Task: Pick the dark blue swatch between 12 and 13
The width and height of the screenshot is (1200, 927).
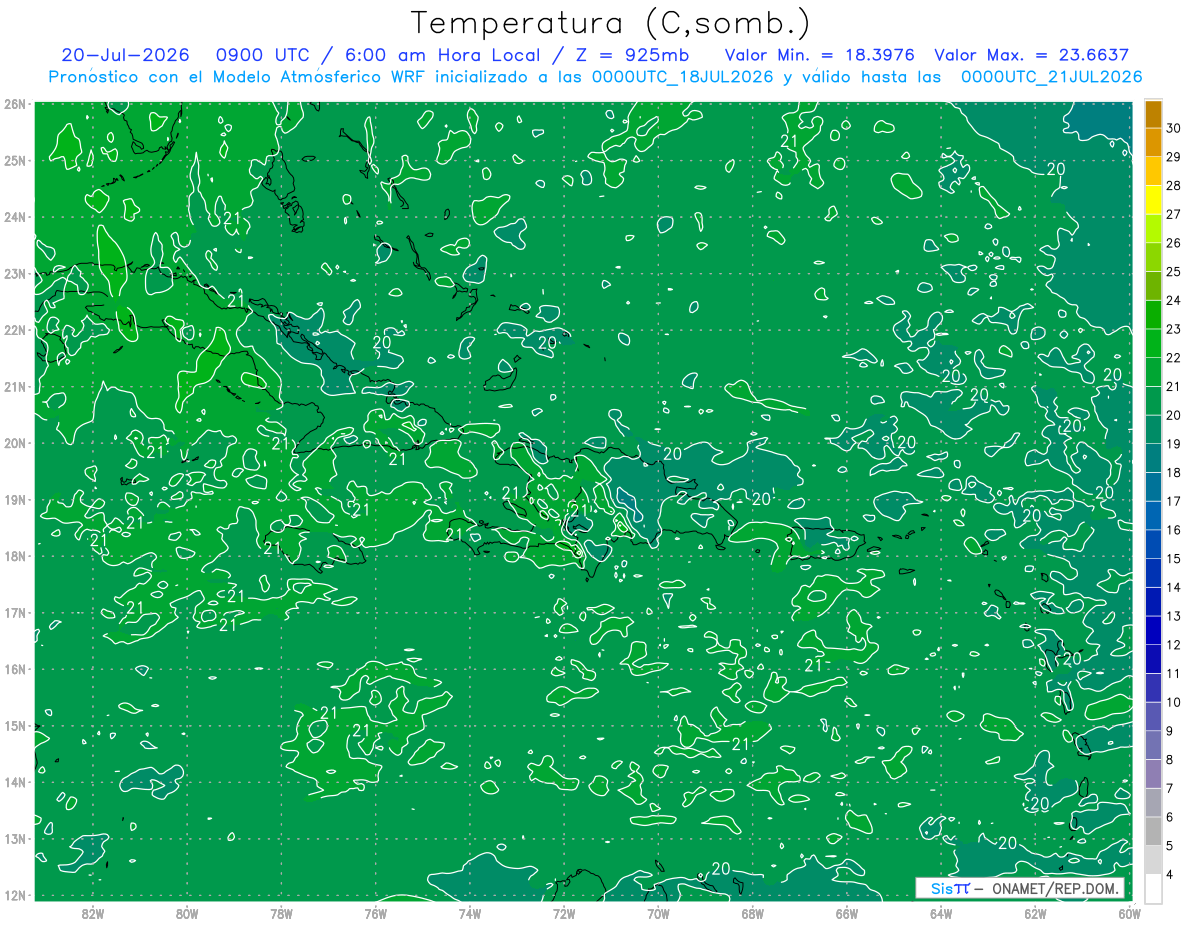Action: tap(1153, 630)
